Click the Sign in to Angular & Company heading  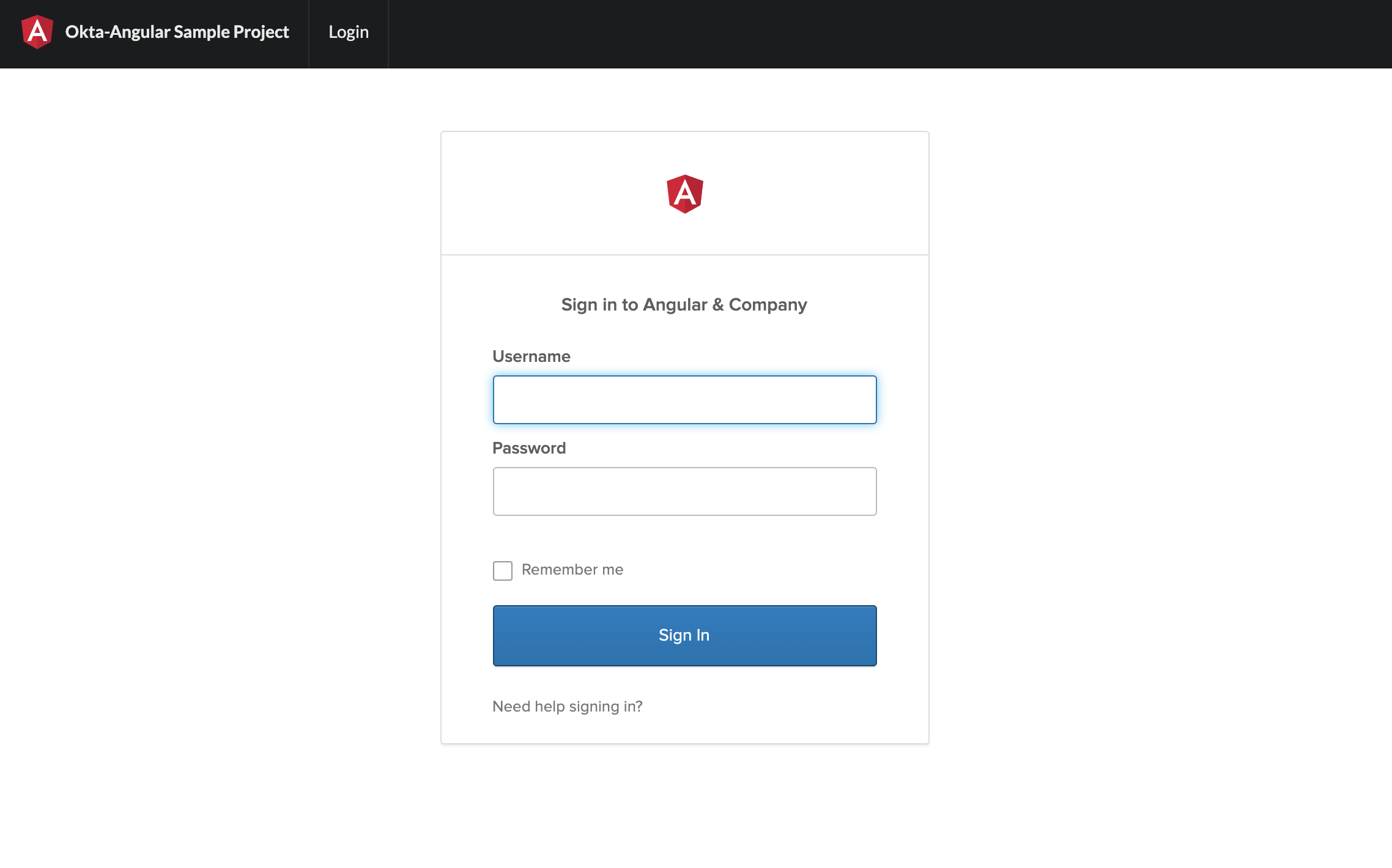684,304
